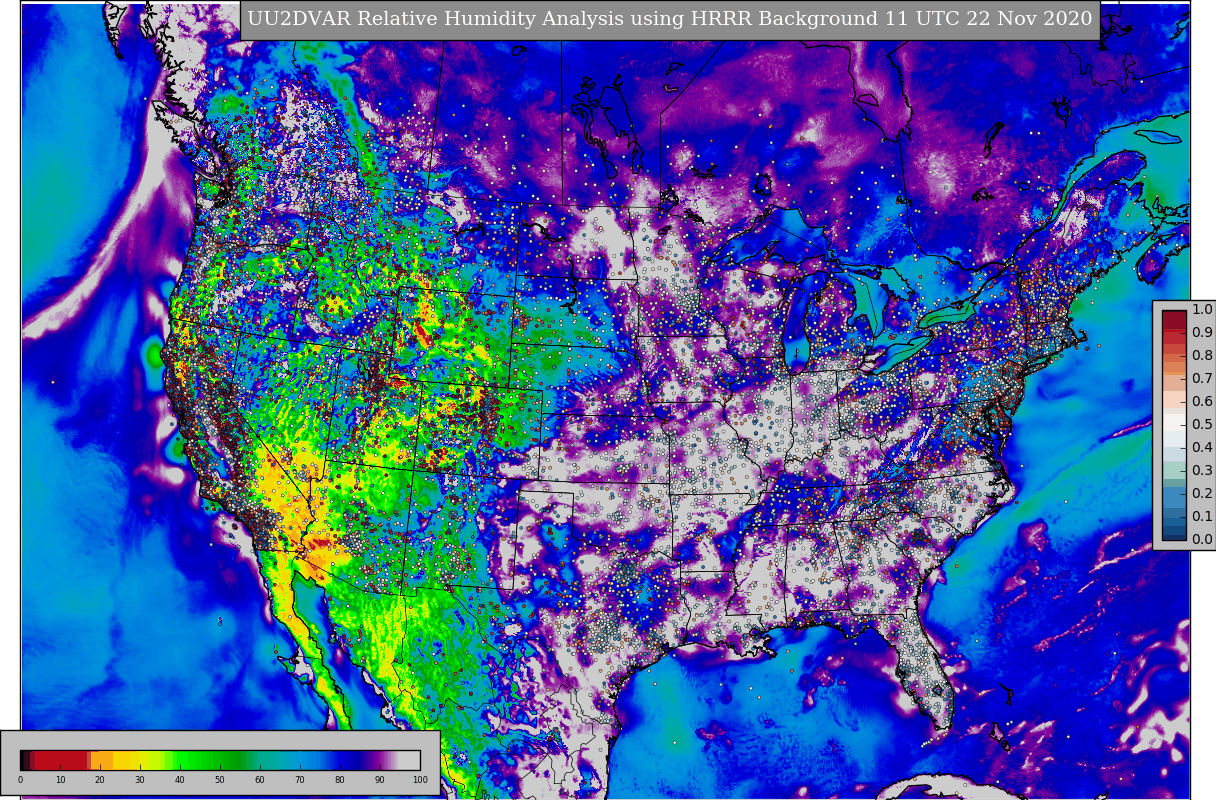Image resolution: width=1216 pixels, height=800 pixels.
Task: Click the '0.5' label on the vertical colorbar
Action: click(1202, 424)
